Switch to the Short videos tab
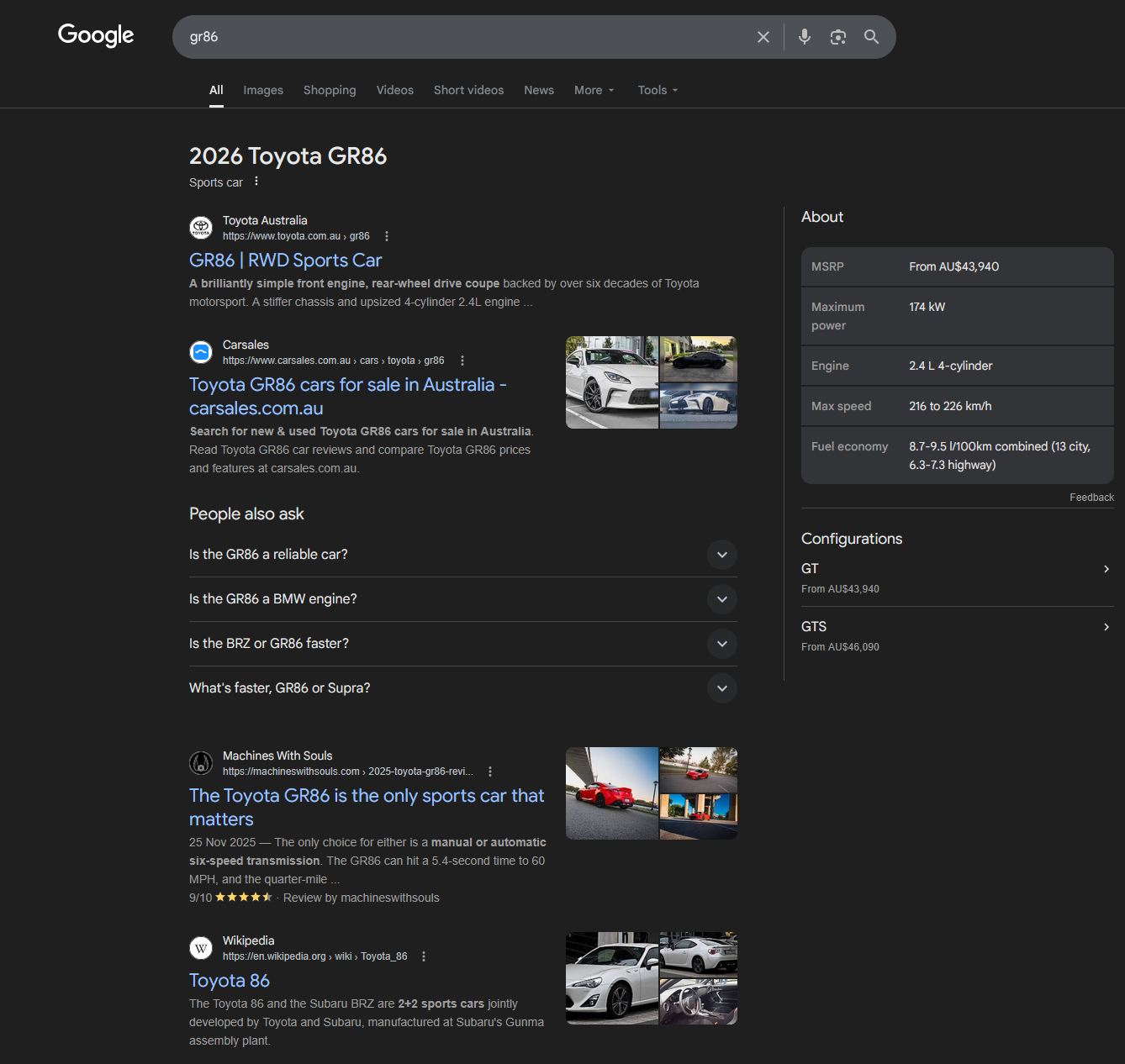The height and width of the screenshot is (1064, 1125). tap(469, 90)
